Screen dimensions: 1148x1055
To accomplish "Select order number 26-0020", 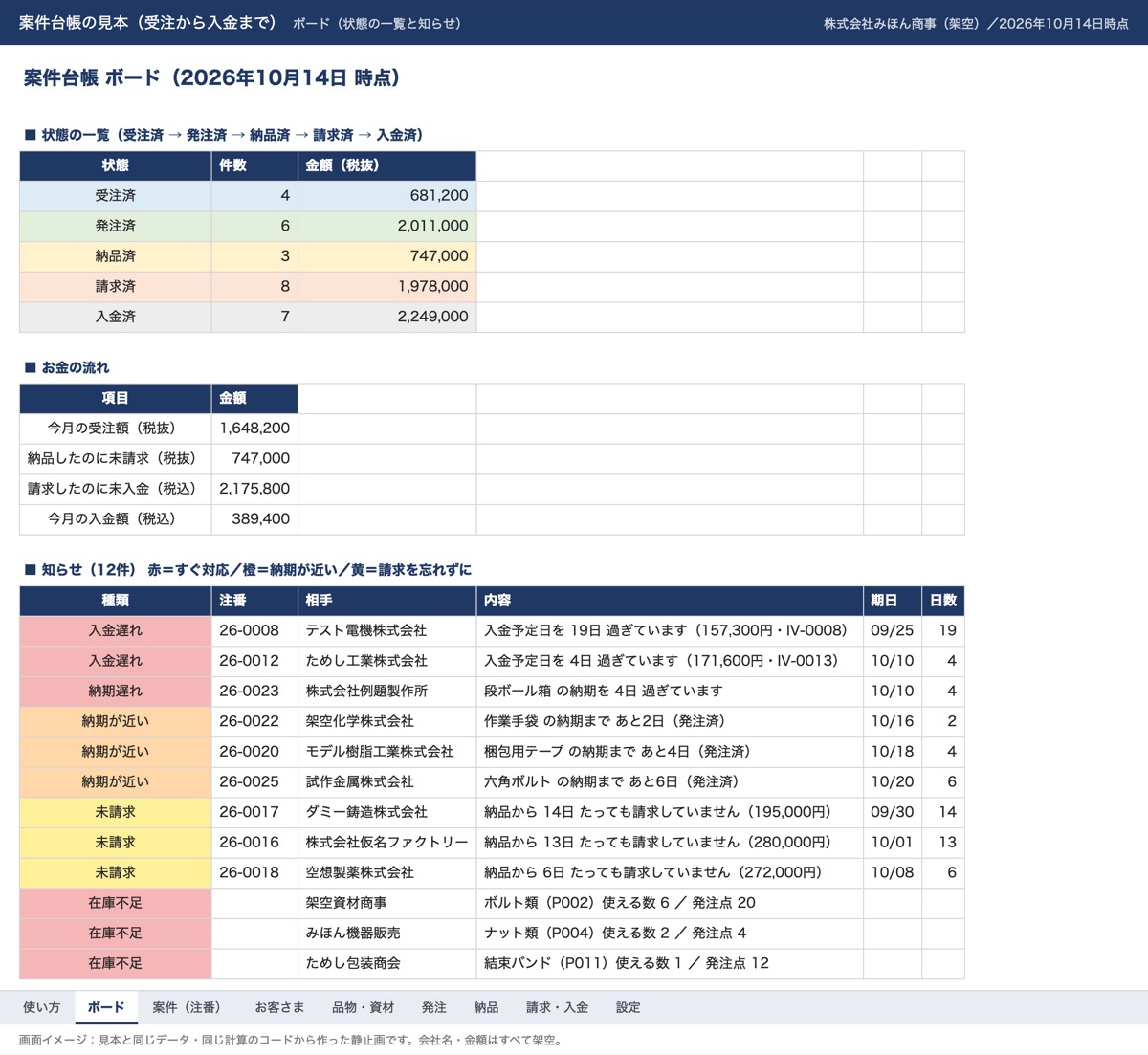I will [254, 752].
